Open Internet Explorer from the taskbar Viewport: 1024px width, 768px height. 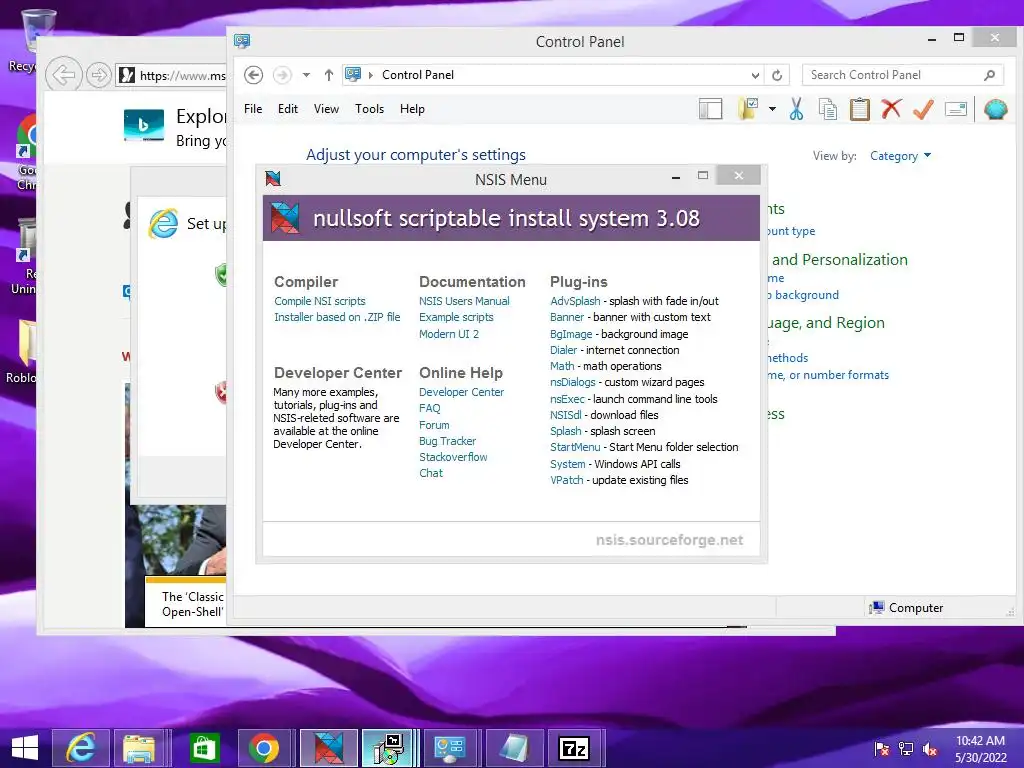[80, 747]
